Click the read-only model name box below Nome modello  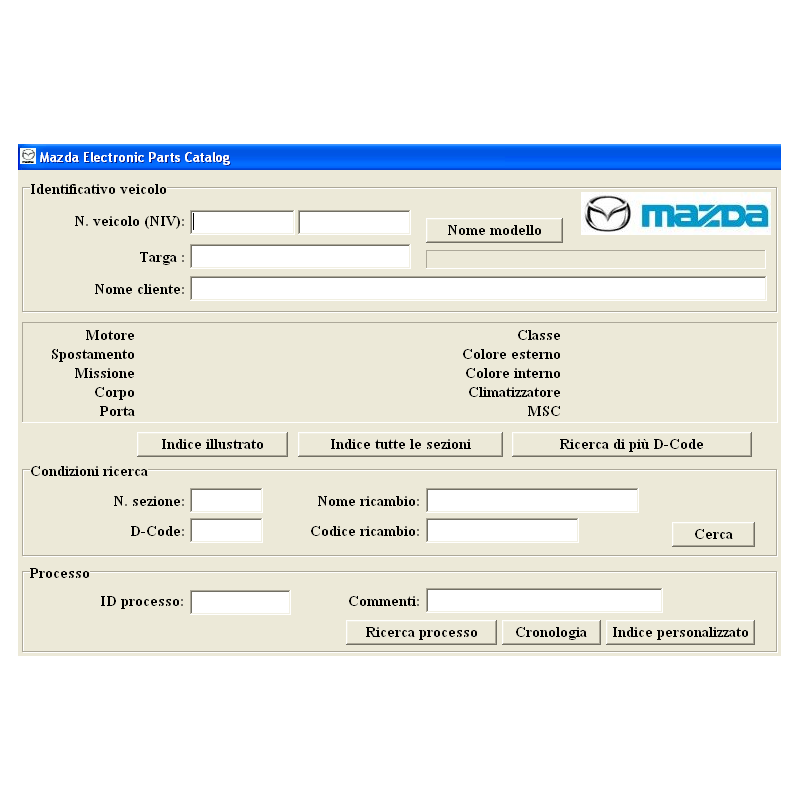[x=595, y=259]
